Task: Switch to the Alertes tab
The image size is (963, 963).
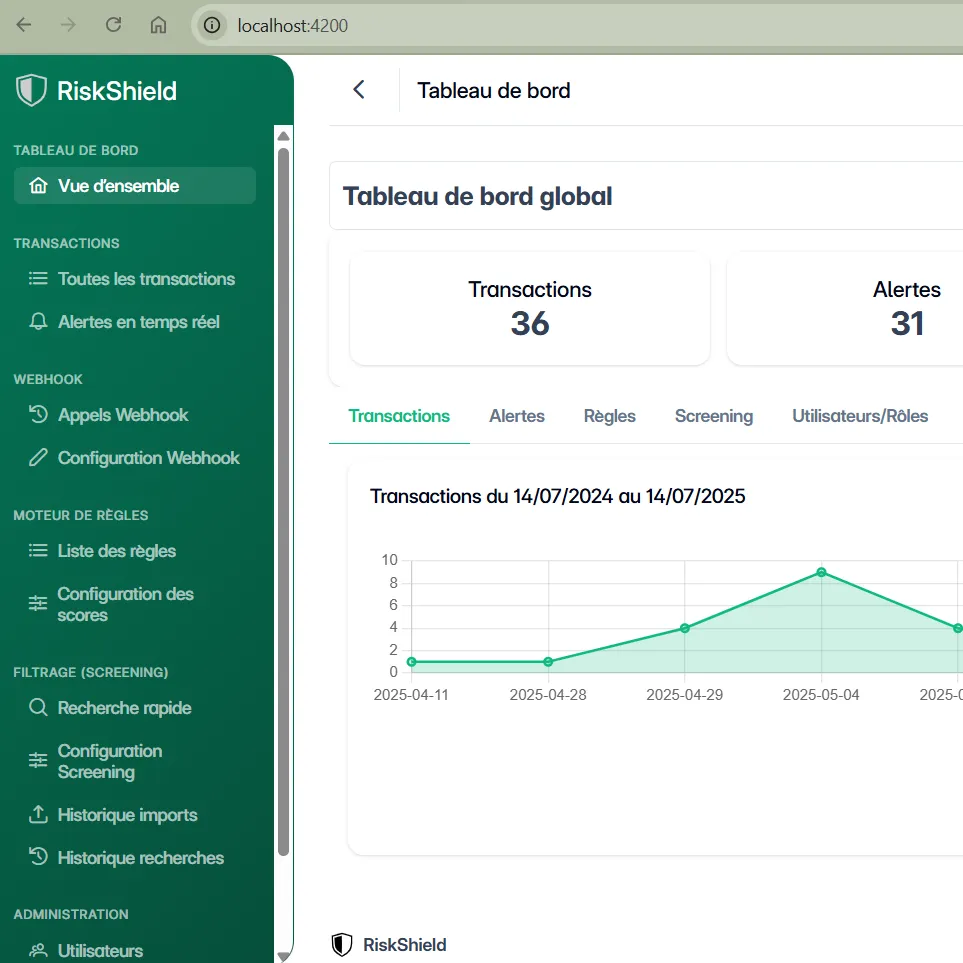Action: pos(516,416)
